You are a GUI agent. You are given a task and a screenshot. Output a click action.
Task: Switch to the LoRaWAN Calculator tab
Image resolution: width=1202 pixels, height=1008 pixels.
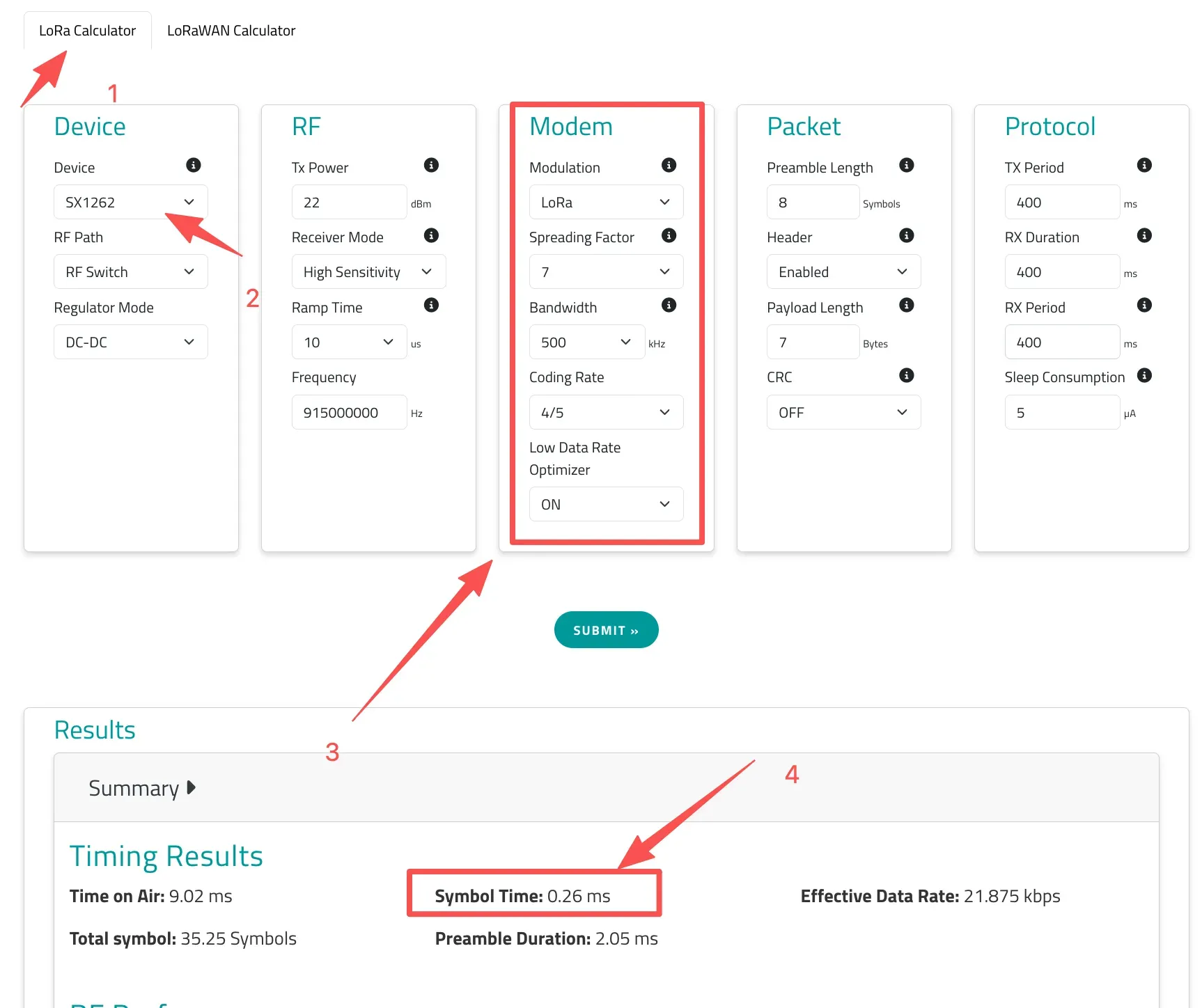tap(231, 30)
